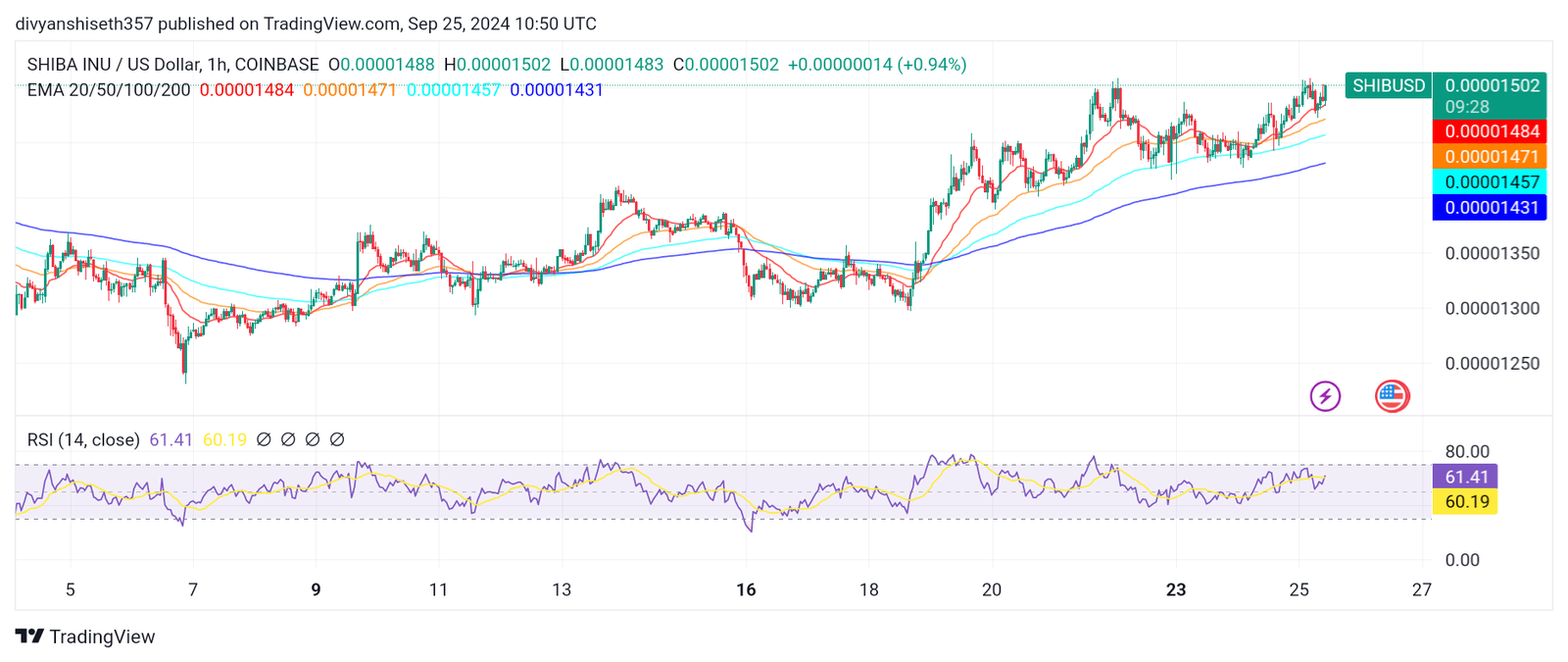
Task: Click date label 16 on time axis
Action: [x=746, y=590]
